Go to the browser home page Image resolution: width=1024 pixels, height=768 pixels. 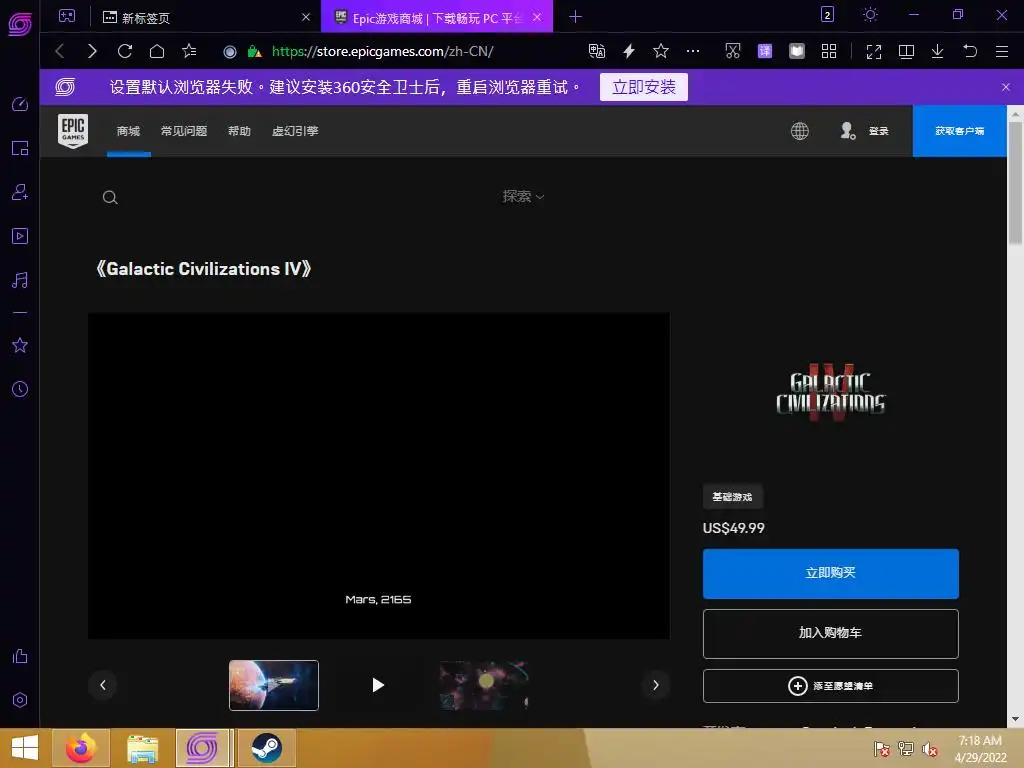[x=157, y=51]
